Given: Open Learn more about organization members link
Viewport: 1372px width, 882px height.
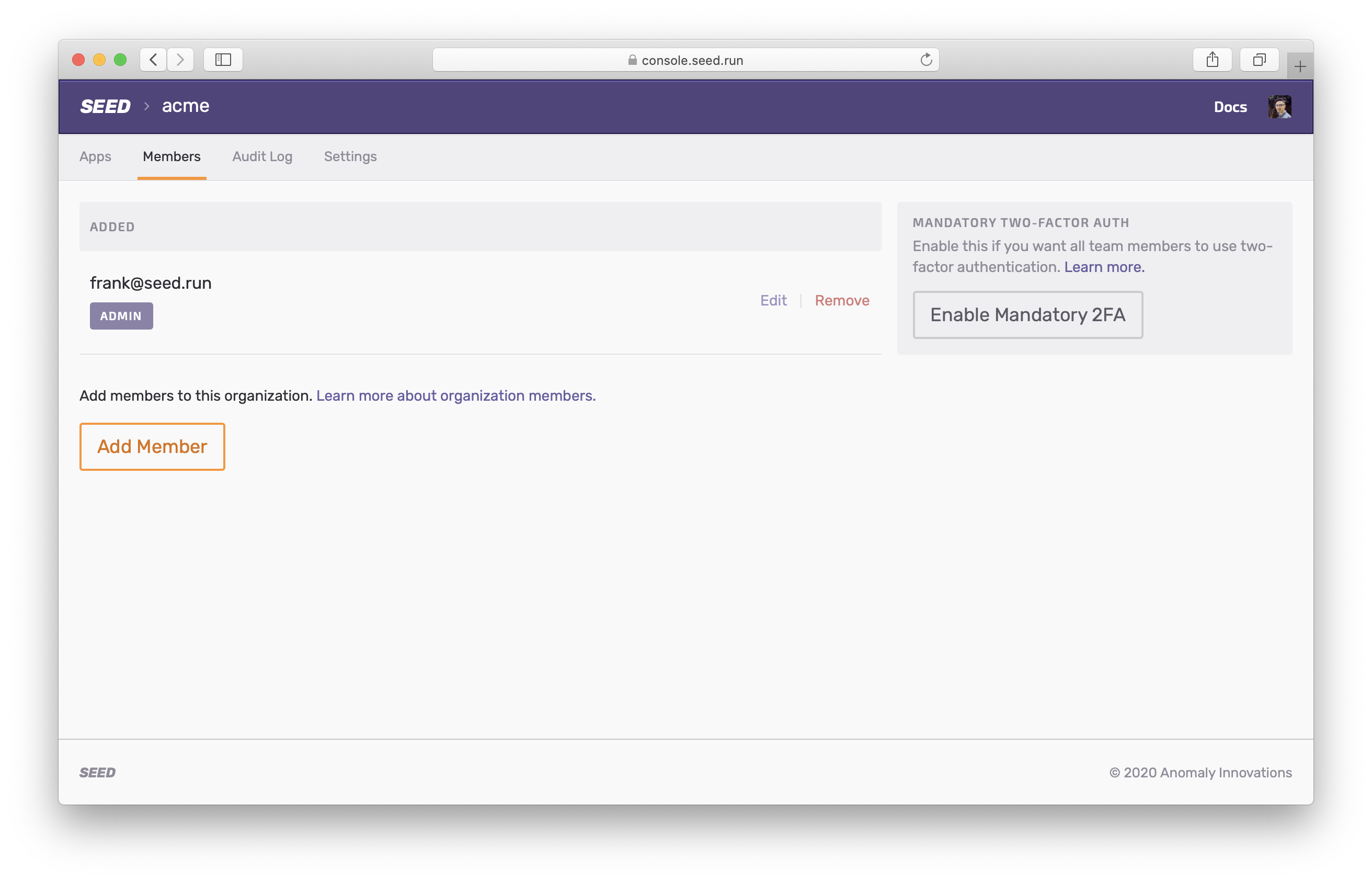Looking at the screenshot, I should (x=455, y=396).
